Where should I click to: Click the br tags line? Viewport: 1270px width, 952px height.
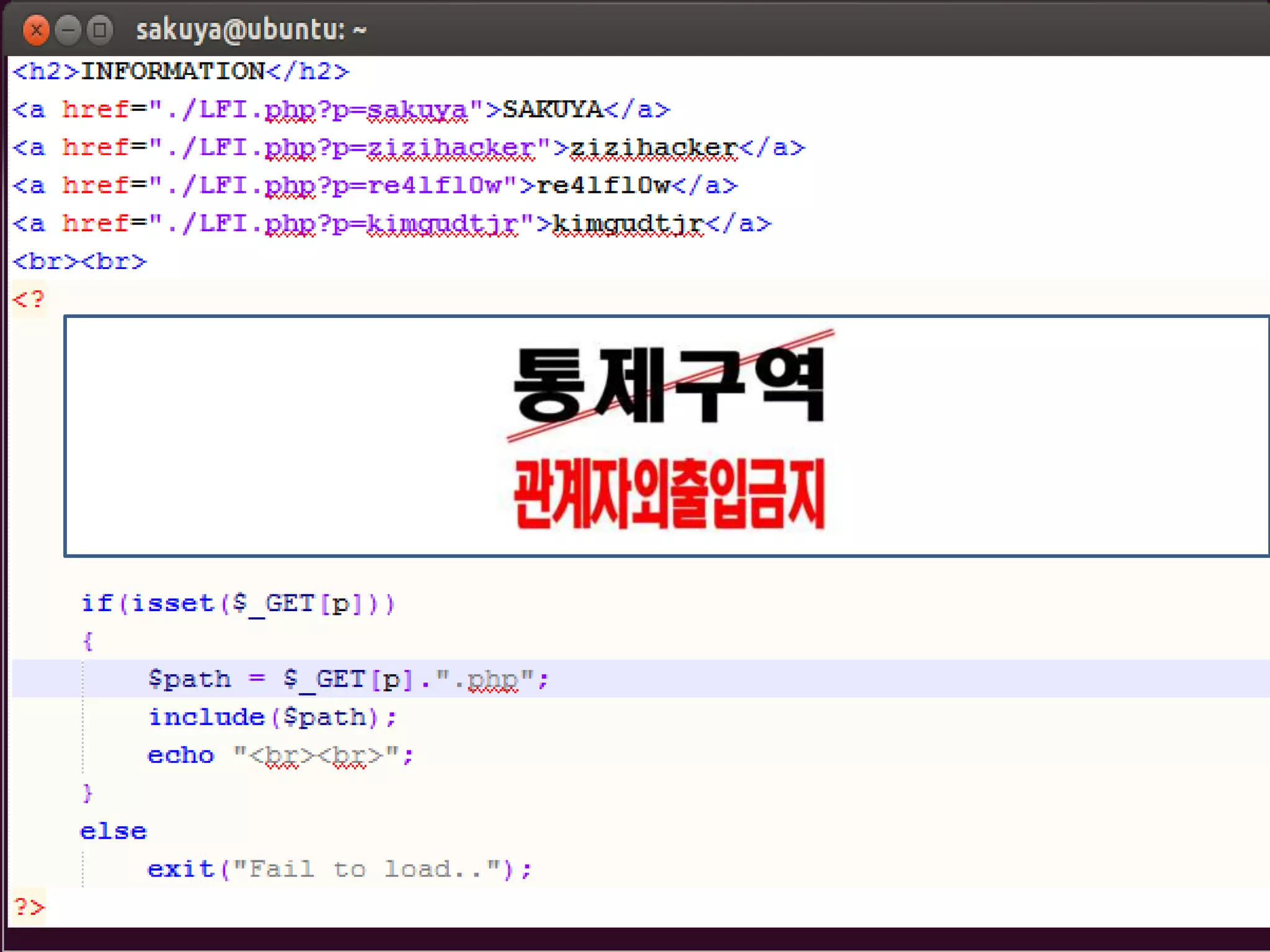point(79,262)
